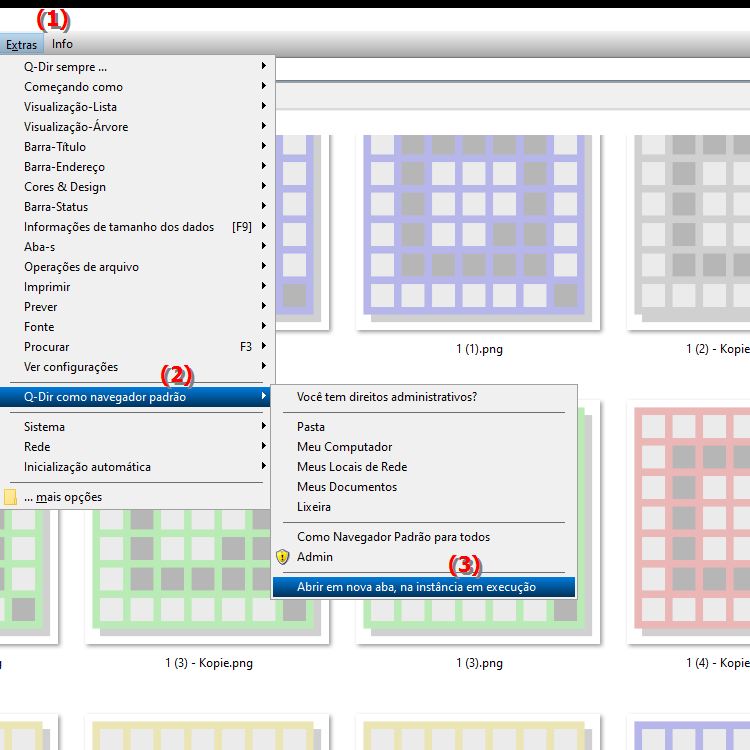Open Inicialização automática submenu

pyautogui.click(x=137, y=467)
